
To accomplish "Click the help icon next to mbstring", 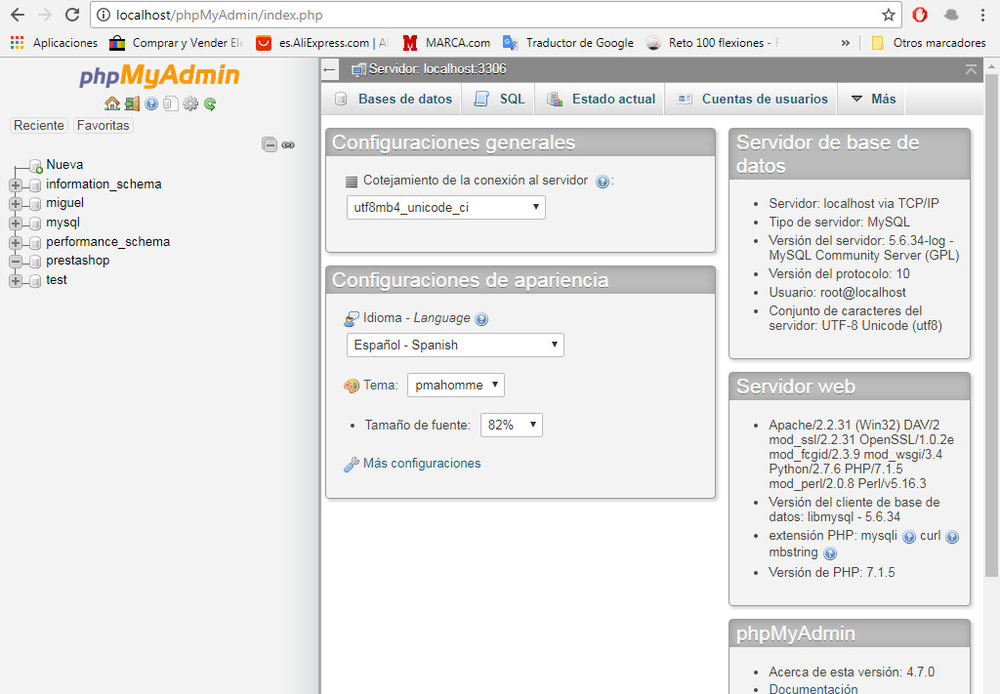I will click(x=830, y=553).
